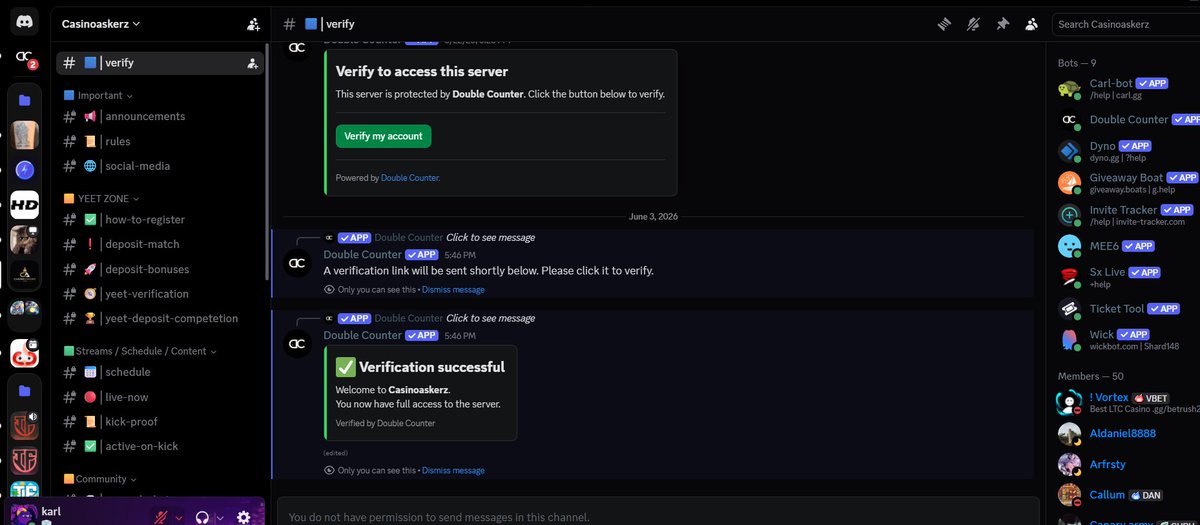Open the rules channel
1200x525 pixels.
160,141
